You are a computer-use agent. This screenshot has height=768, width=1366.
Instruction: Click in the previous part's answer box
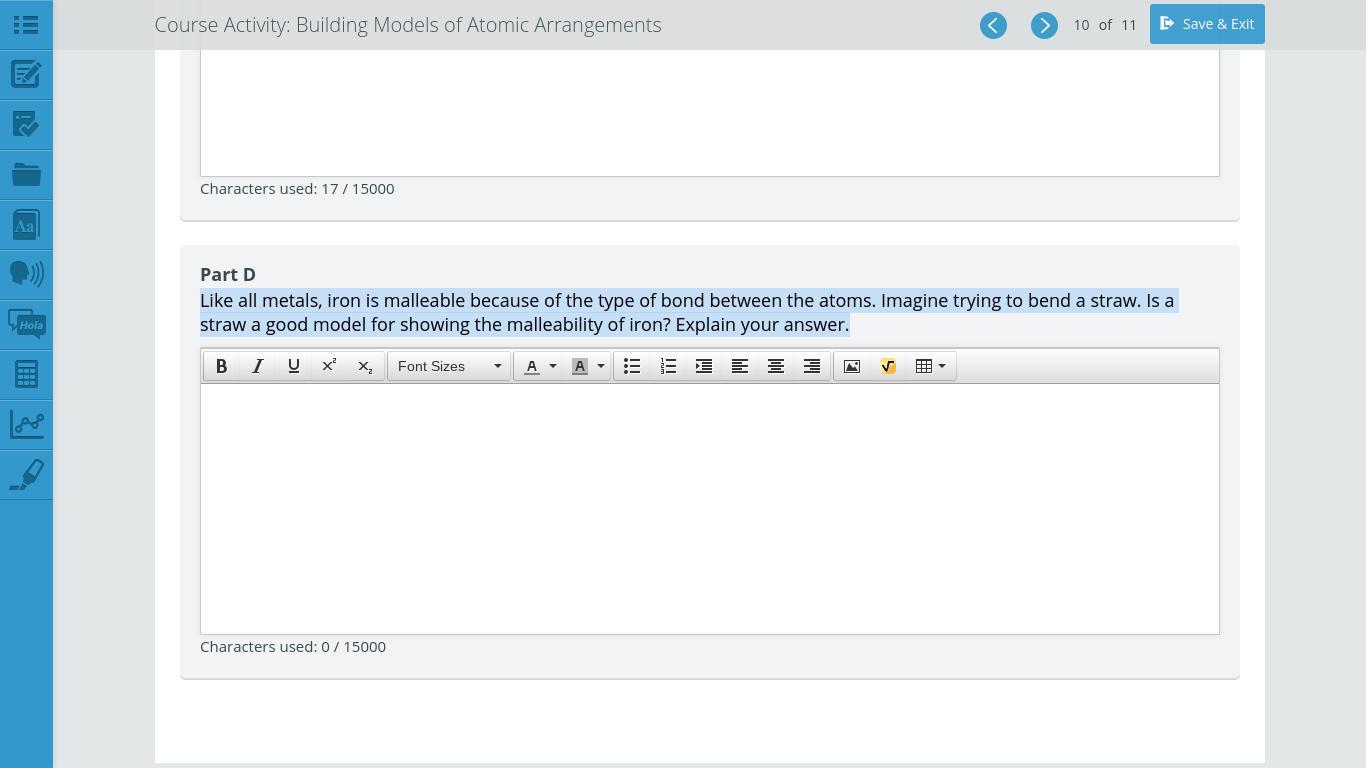pos(710,113)
